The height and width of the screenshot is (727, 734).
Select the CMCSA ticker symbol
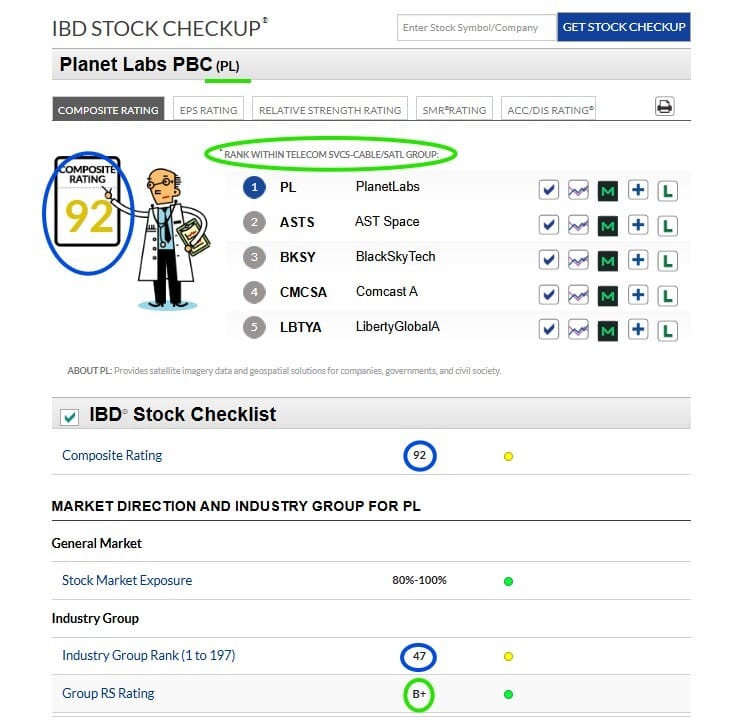[x=303, y=292]
